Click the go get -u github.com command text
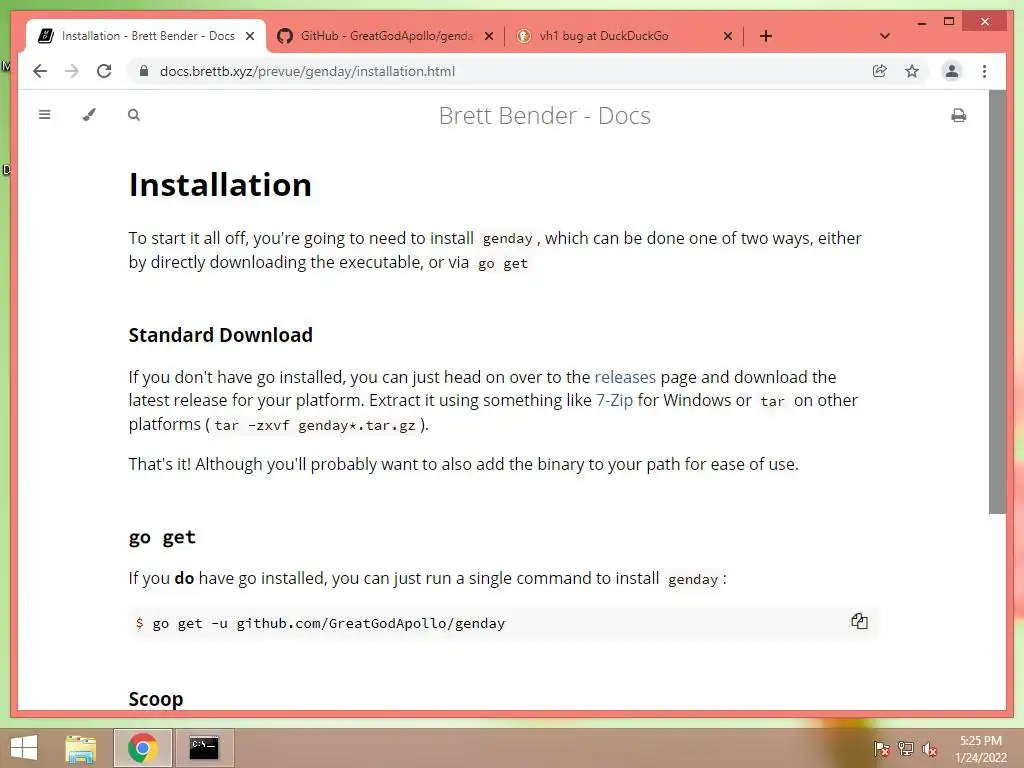 328,623
